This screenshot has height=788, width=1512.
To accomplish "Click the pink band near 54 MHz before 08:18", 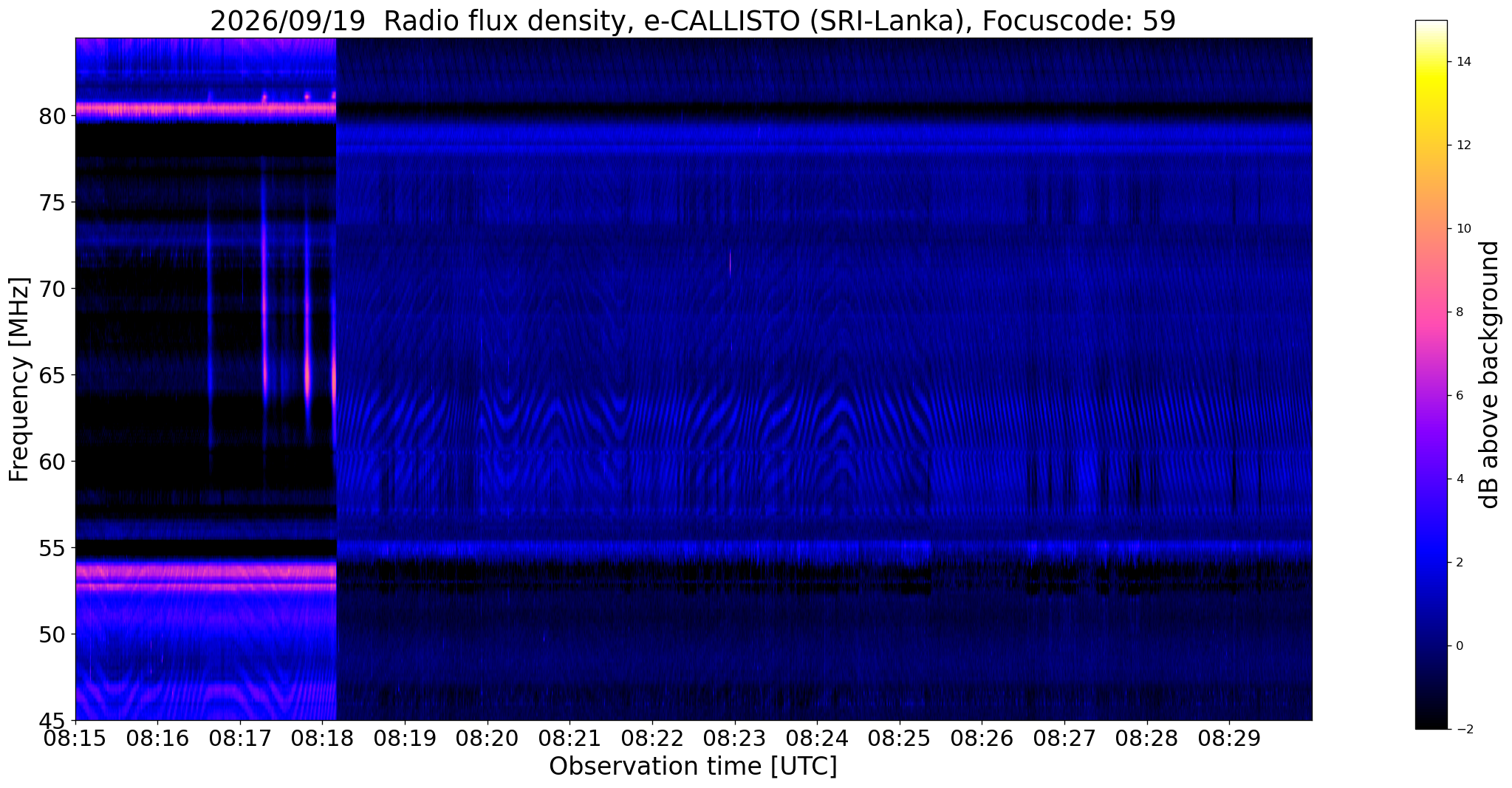I will pyautogui.click(x=206, y=571).
